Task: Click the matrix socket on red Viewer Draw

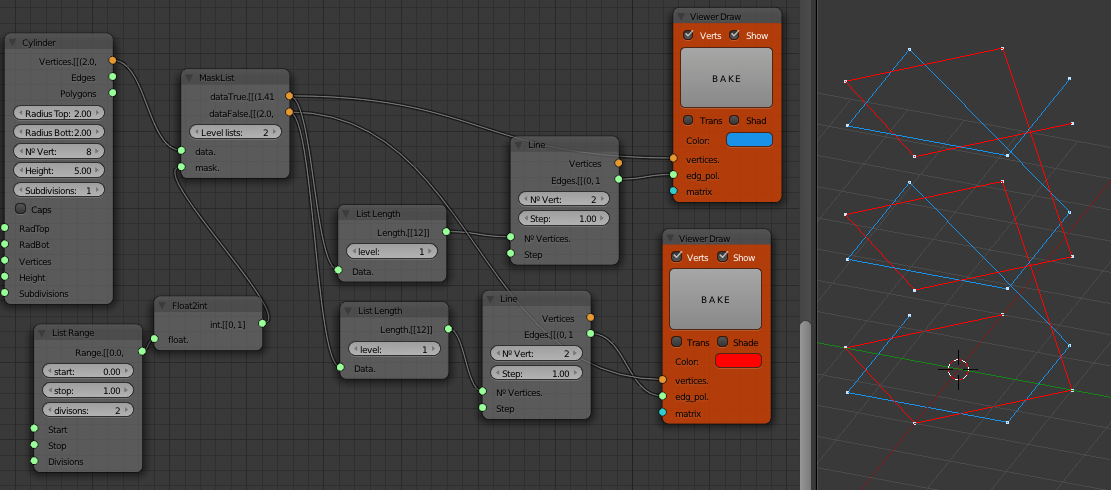Action: [x=662, y=413]
